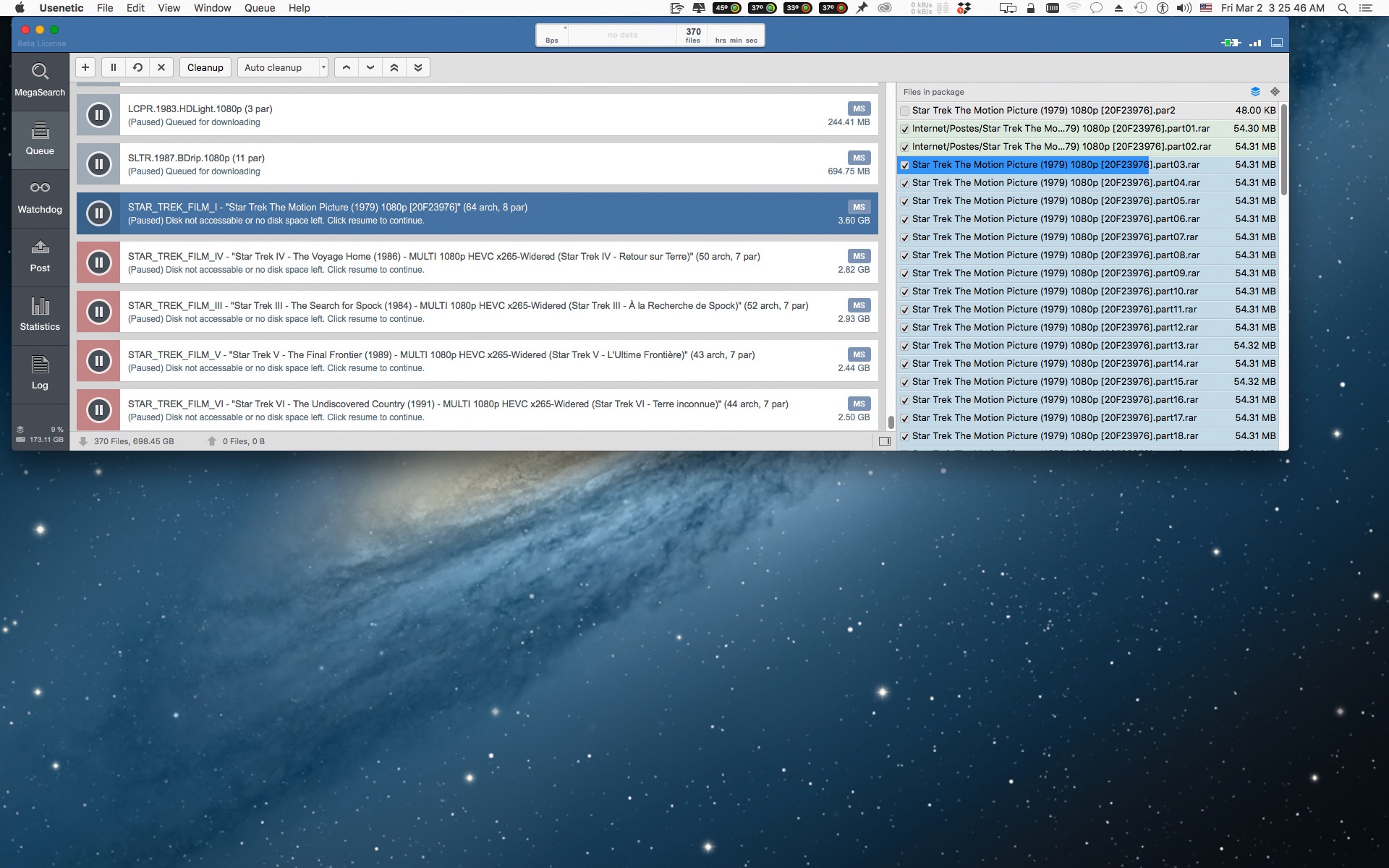Open the Window menu
Screen dimensions: 1389x868
[x=213, y=8]
